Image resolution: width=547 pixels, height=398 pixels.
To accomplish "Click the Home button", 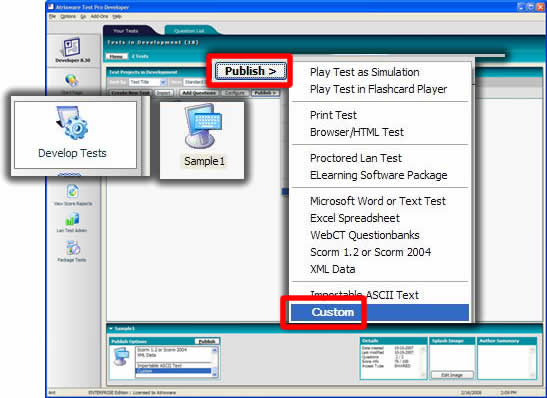I will [x=116, y=56].
